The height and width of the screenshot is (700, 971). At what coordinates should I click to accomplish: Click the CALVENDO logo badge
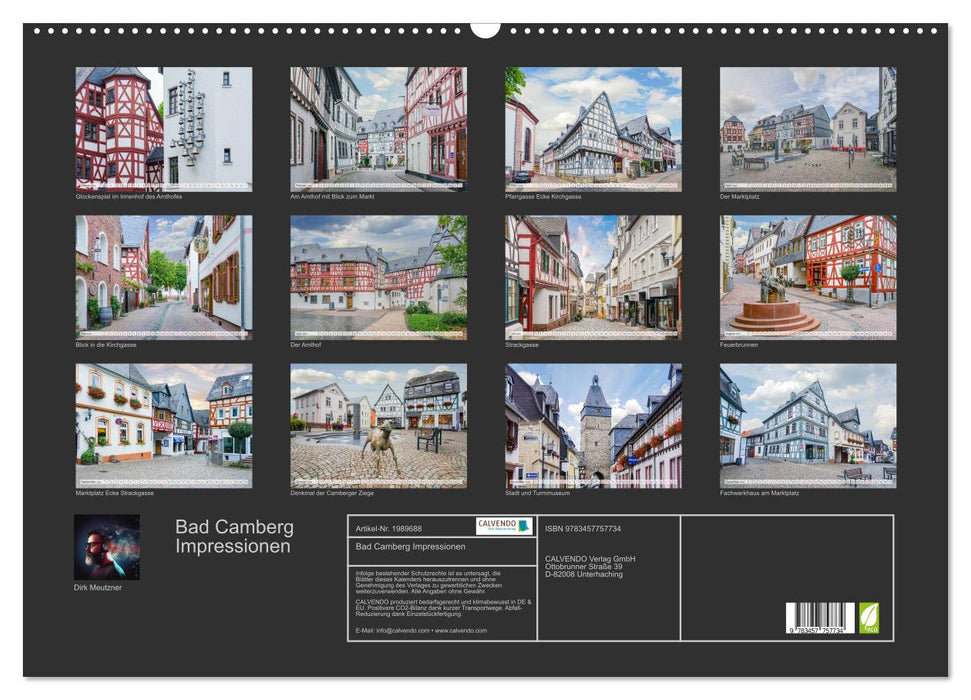(x=503, y=526)
